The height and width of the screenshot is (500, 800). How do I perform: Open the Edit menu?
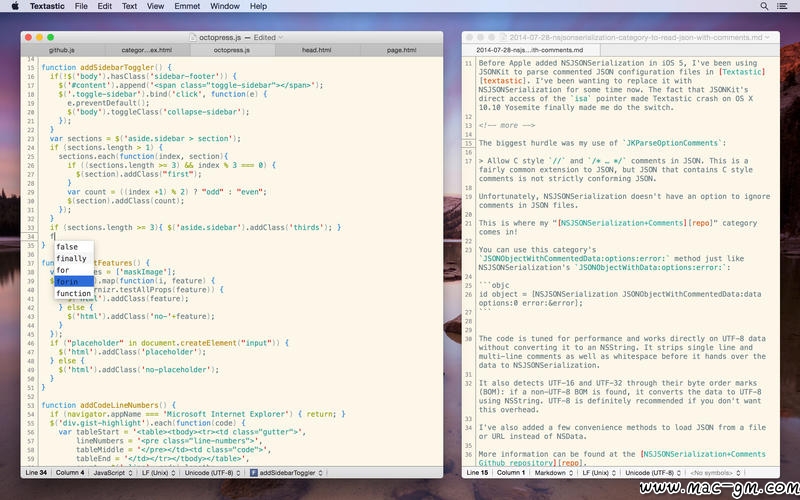pos(105,6)
